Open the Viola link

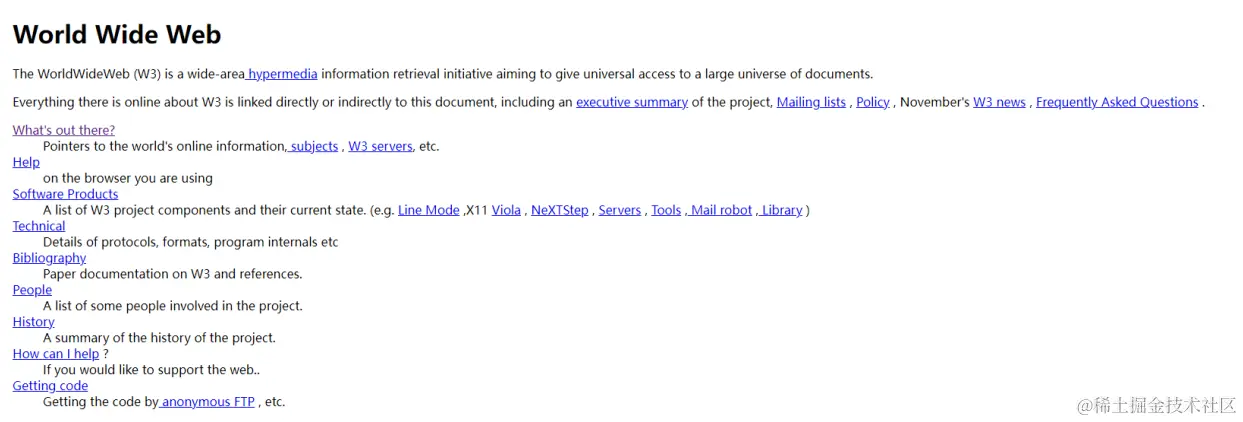coord(506,210)
